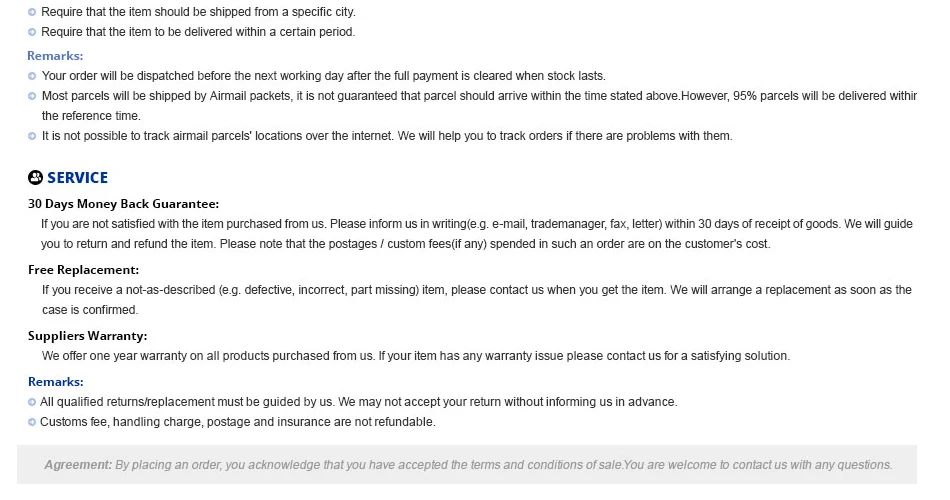Click the 'Agreement:' bold text in gray banner
The image size is (950, 500).
(78, 465)
